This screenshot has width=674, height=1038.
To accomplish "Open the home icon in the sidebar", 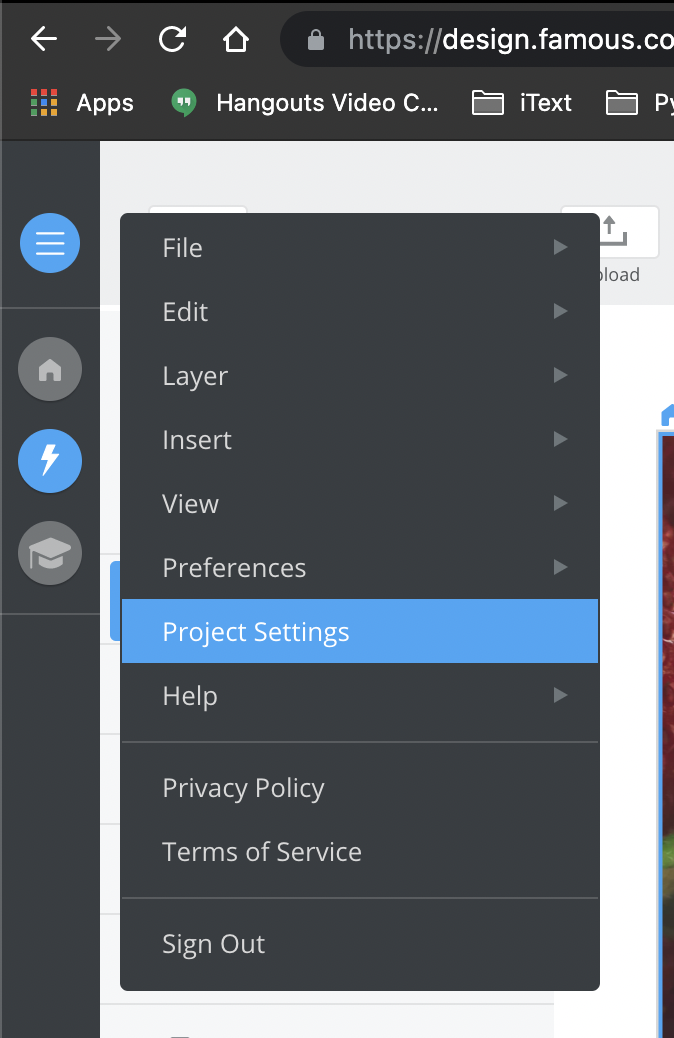I will tap(50, 369).
